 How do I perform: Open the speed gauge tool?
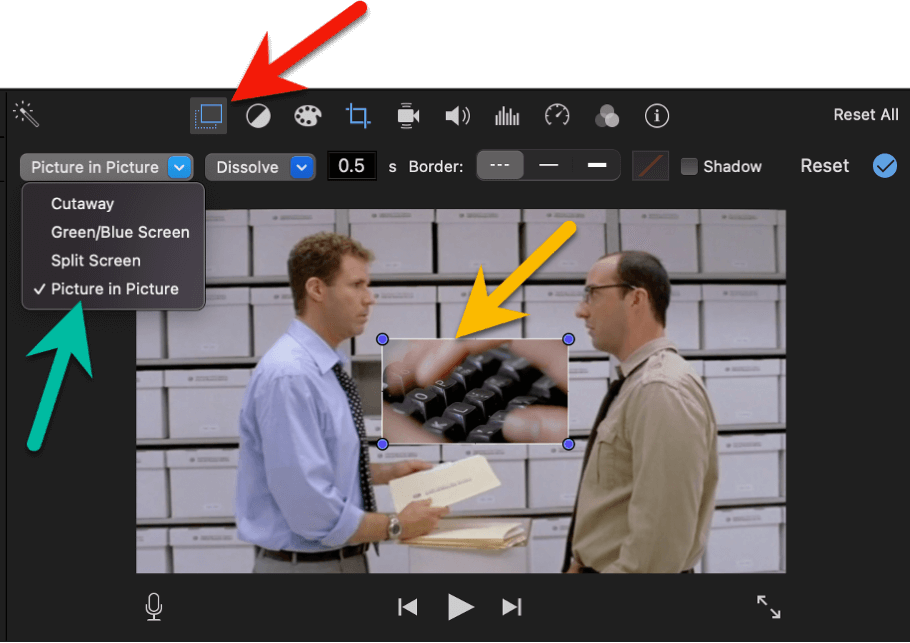[x=557, y=115]
